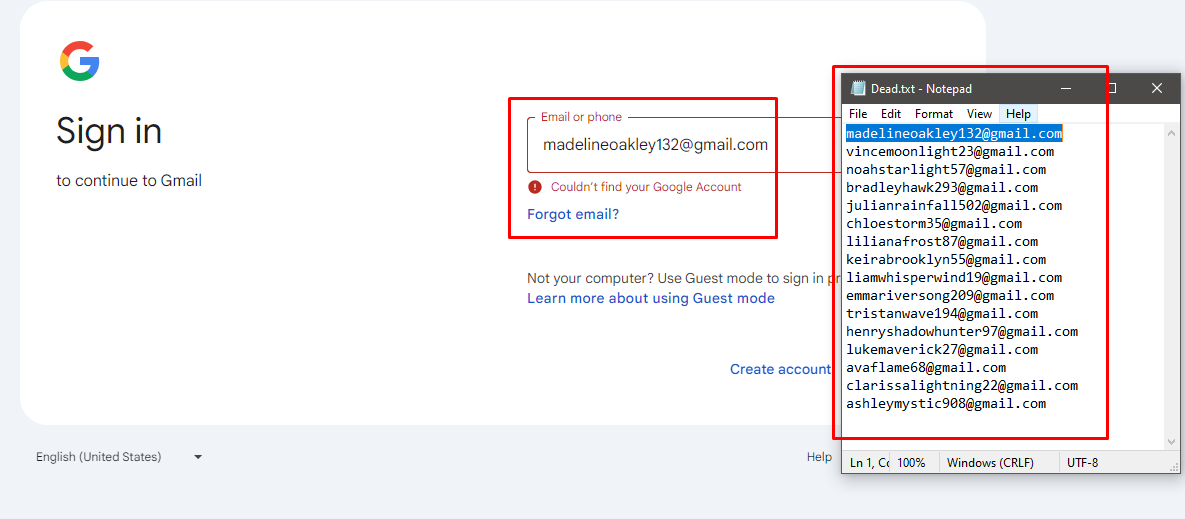Click UTF-8 encoding in Notepad status bar
1185x519 pixels.
pyautogui.click(x=1083, y=462)
